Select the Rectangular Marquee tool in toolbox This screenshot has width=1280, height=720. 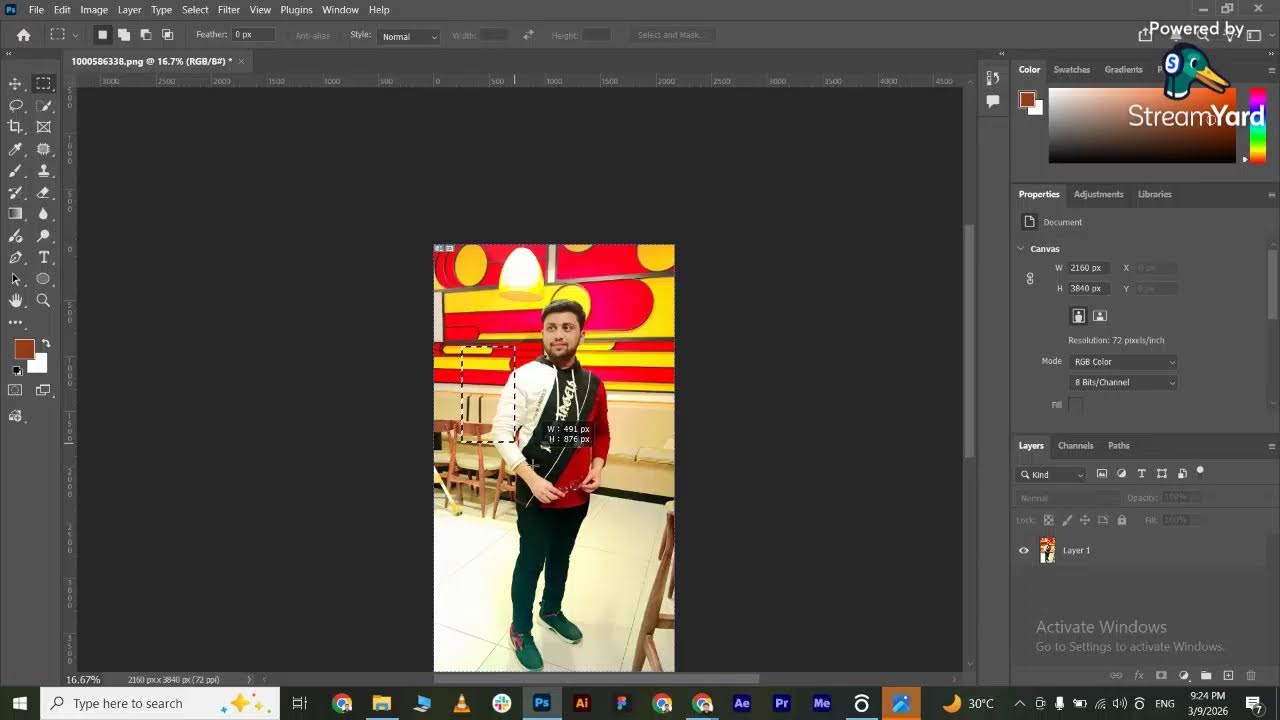click(43, 83)
